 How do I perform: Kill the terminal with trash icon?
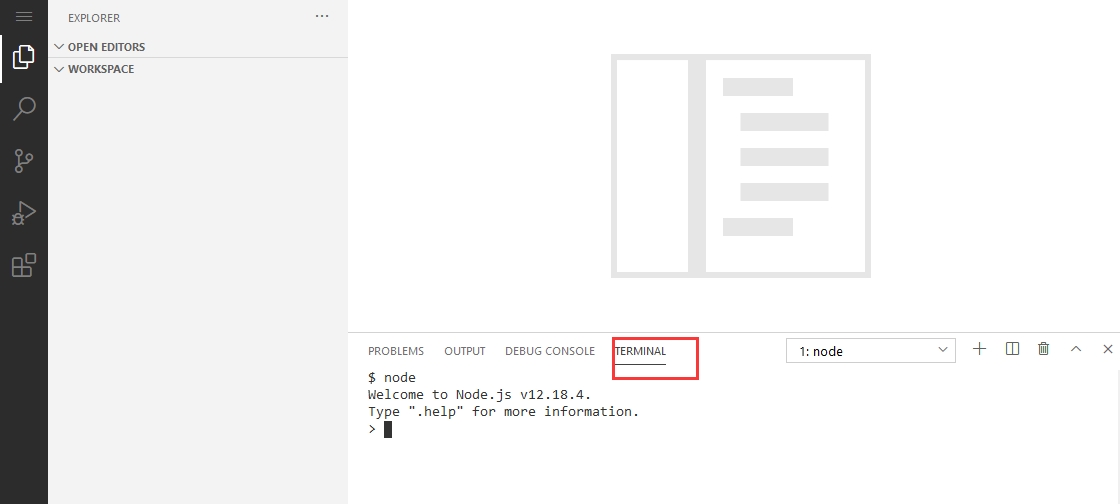(x=1044, y=349)
